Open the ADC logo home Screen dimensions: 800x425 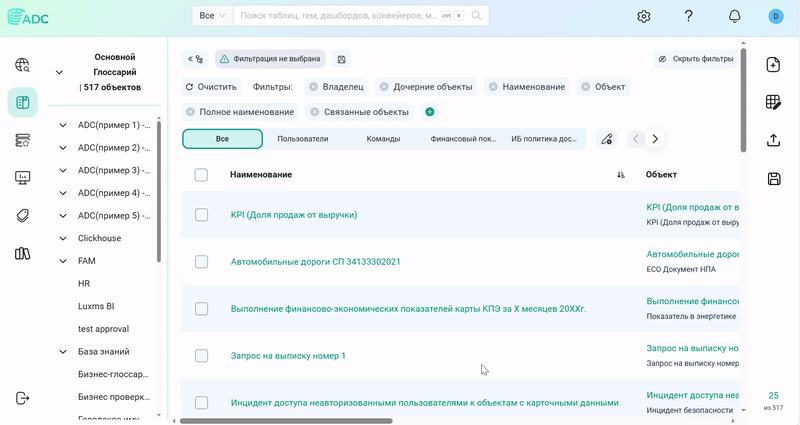28,17
